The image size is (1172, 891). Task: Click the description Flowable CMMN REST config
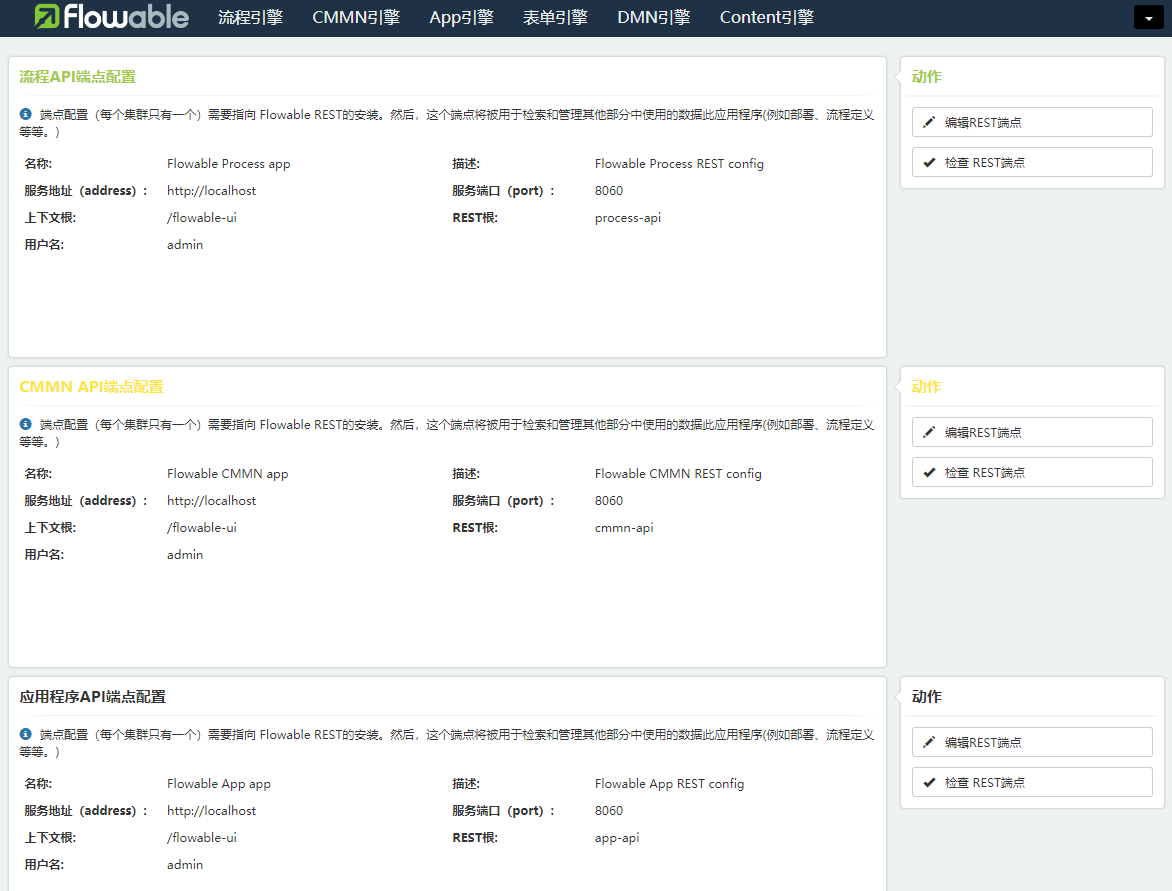[x=678, y=474]
